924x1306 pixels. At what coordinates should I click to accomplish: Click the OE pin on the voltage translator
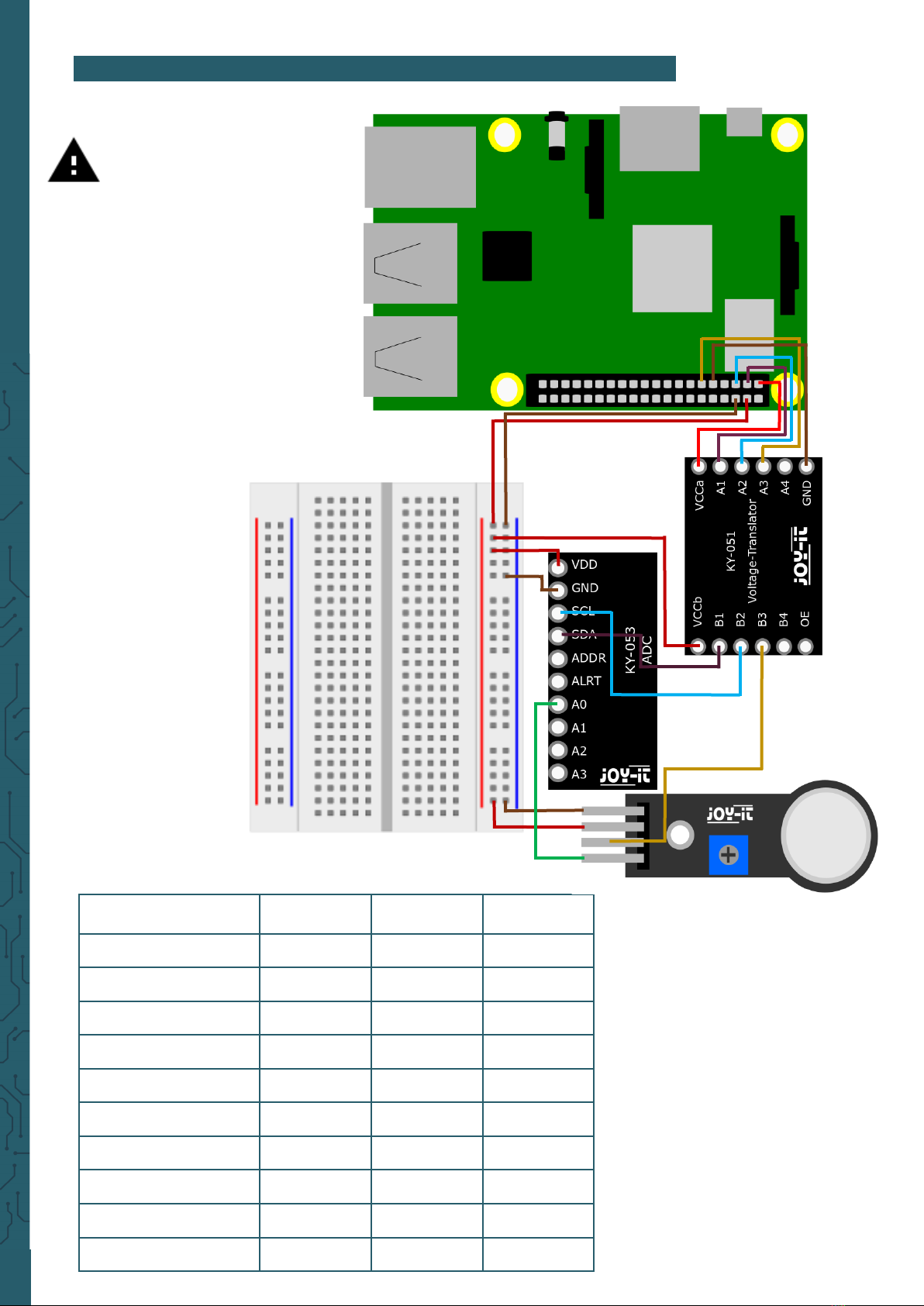(x=805, y=646)
